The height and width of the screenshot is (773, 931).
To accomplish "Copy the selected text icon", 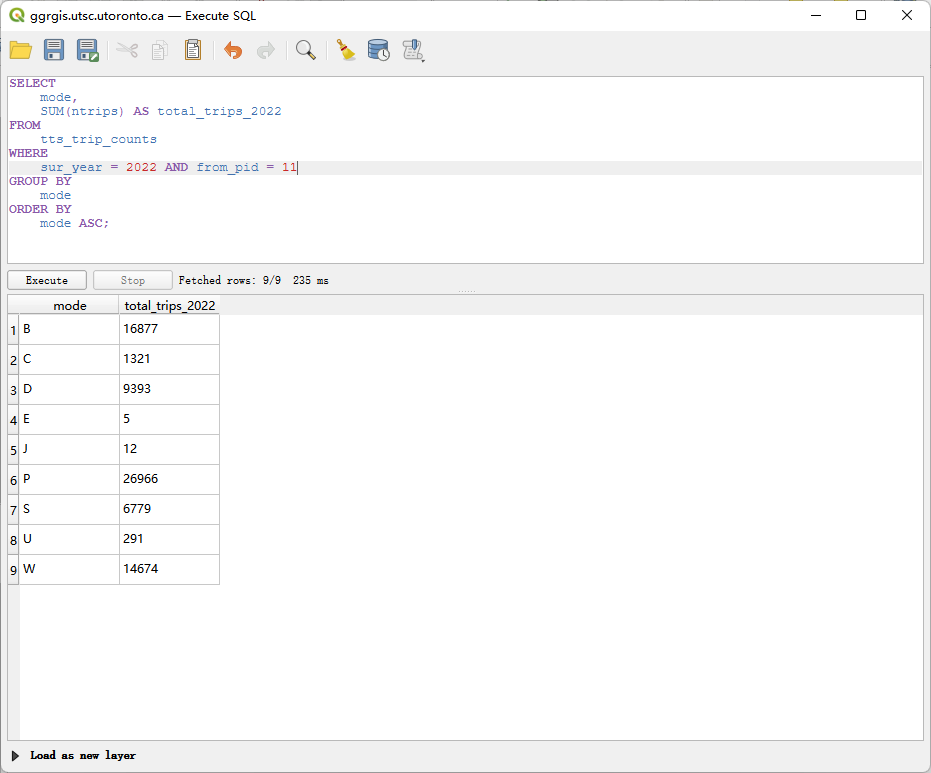I will click(160, 50).
